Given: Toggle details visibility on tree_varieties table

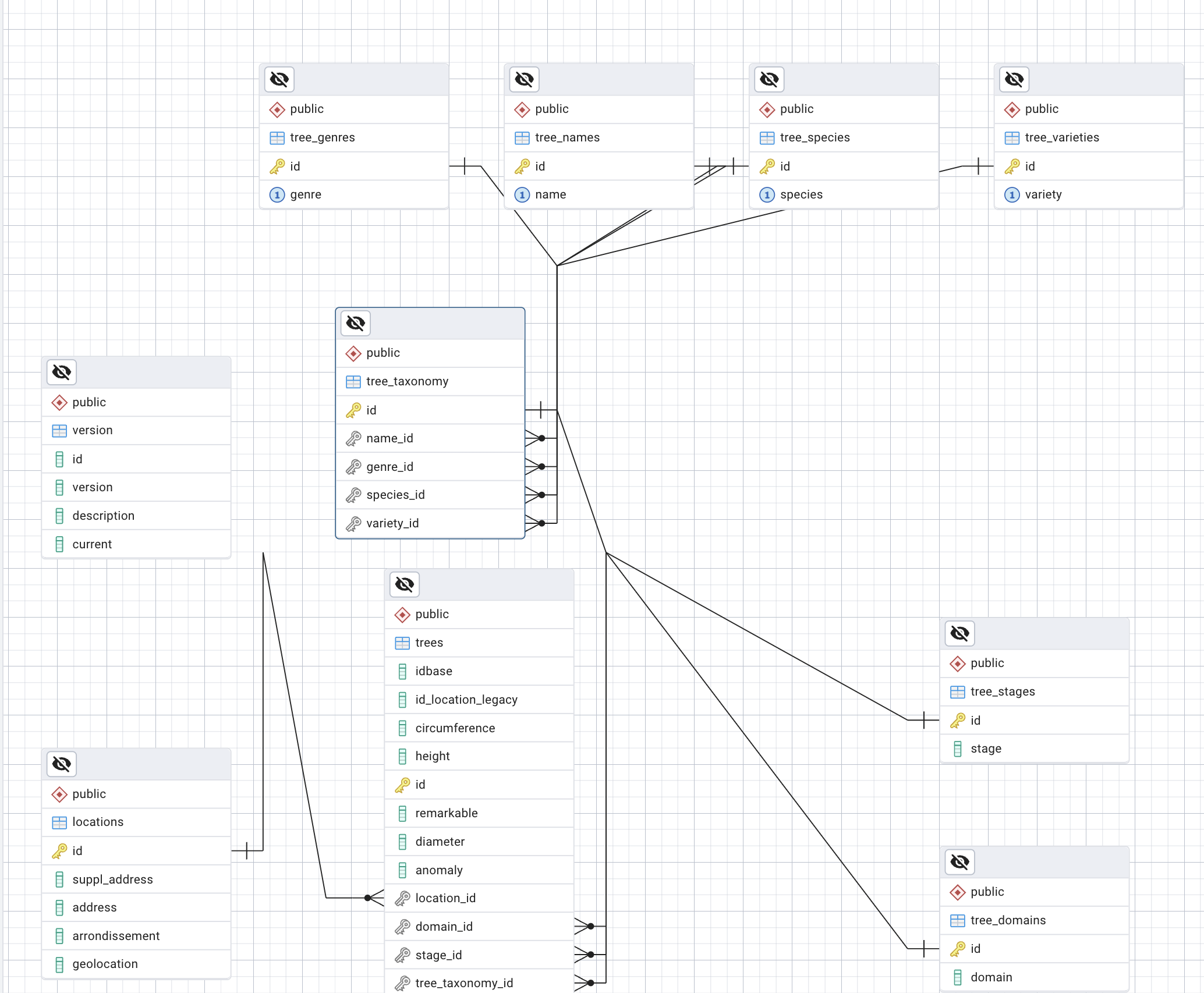Looking at the screenshot, I should (x=1014, y=79).
